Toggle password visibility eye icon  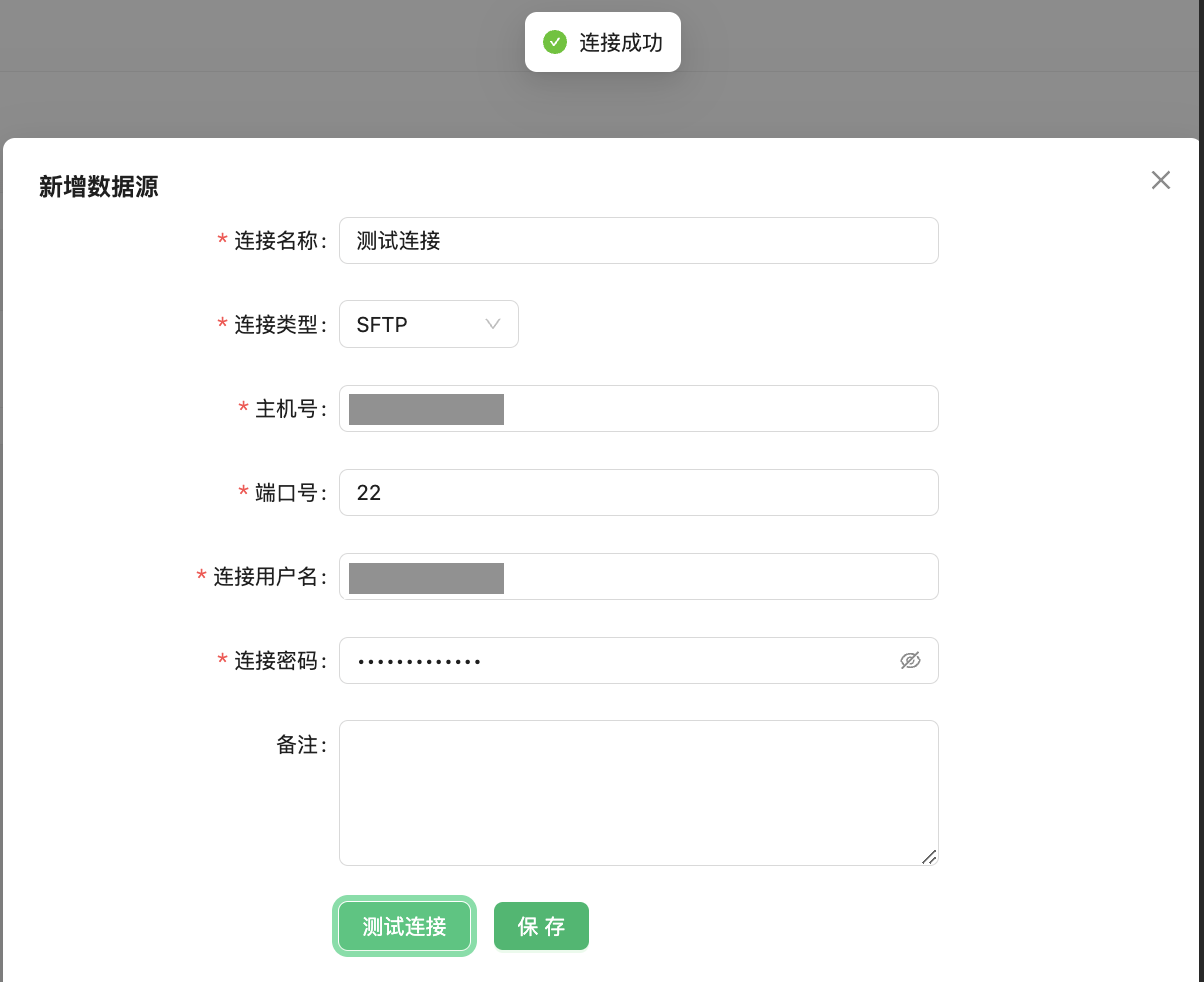click(909, 660)
